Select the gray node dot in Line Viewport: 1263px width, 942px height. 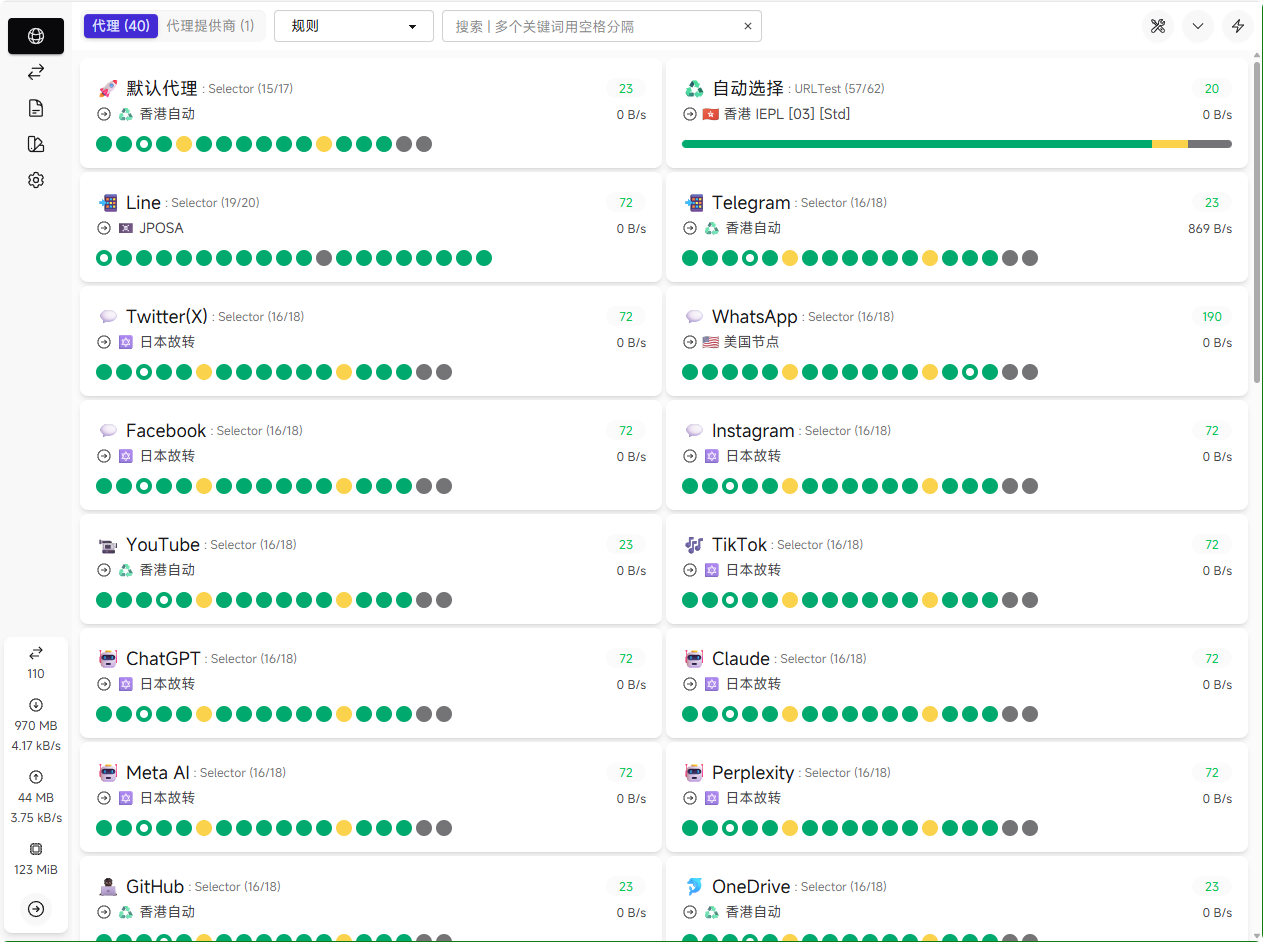[x=324, y=258]
